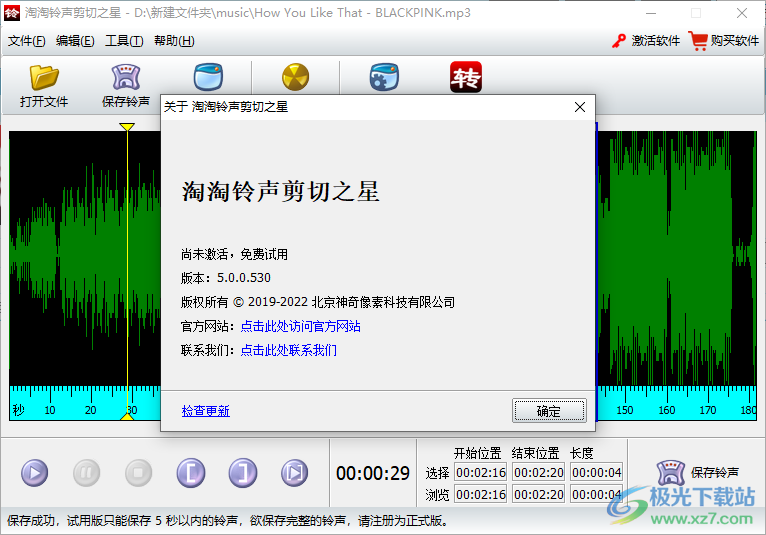Click the 激活软件 key icon
This screenshot has width=766, height=535.
coord(619,41)
